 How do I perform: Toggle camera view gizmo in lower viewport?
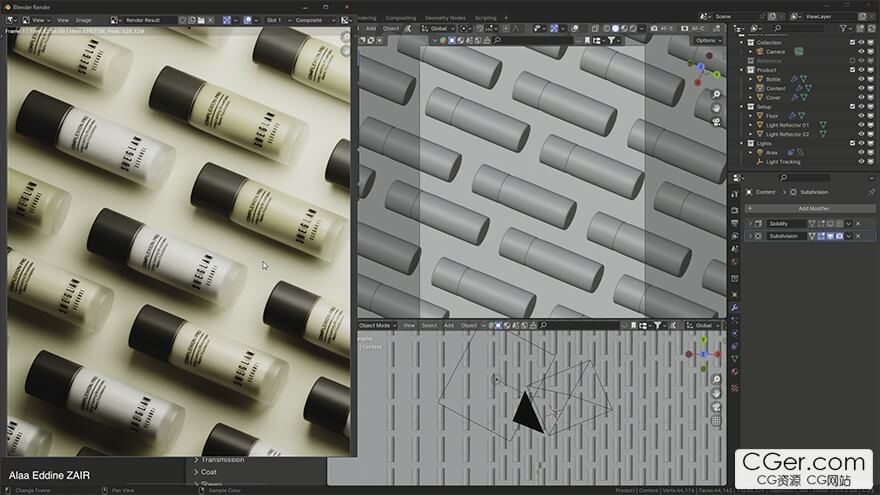tap(716, 407)
